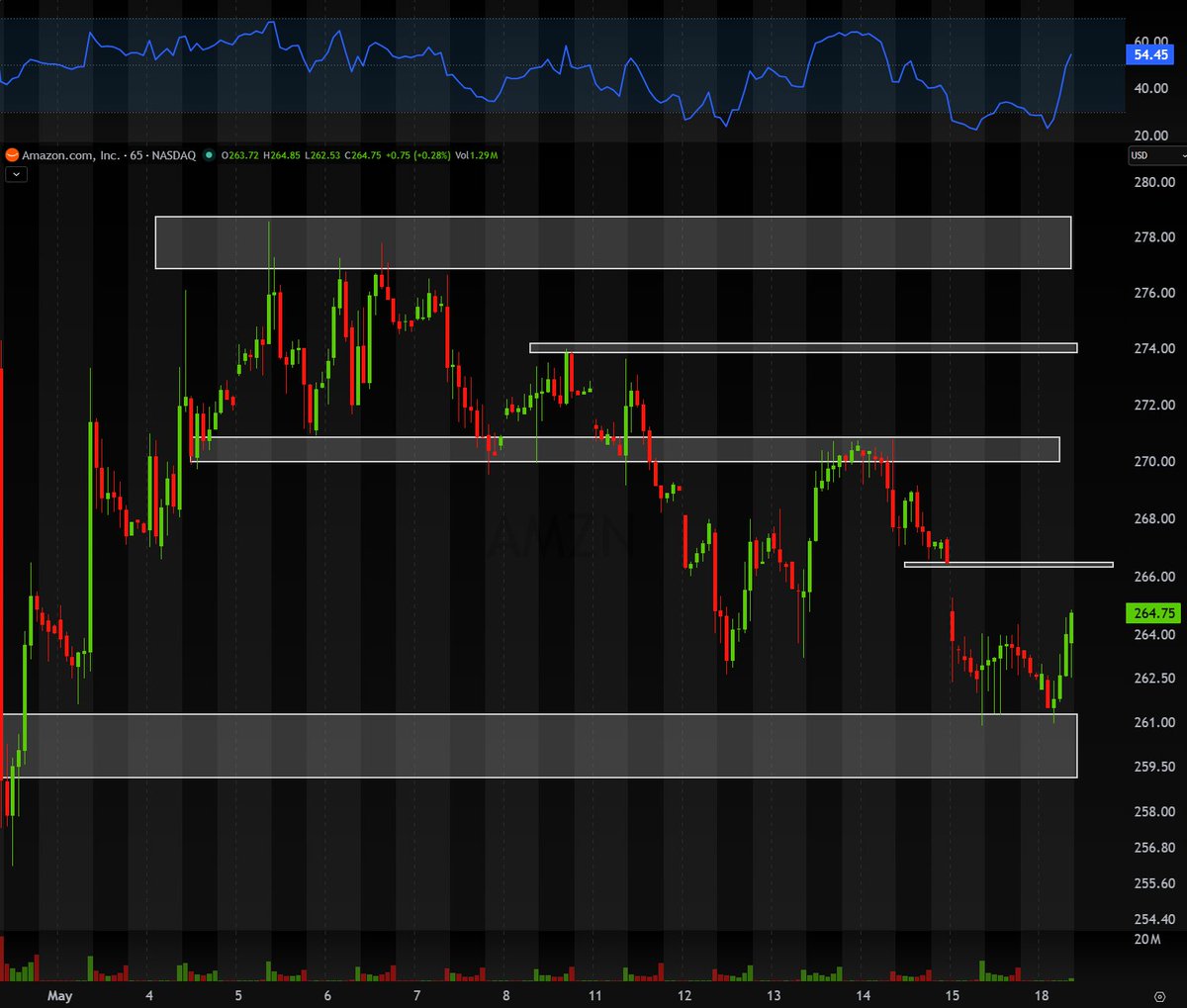The height and width of the screenshot is (1008, 1187).
Task: Click the 272.00 price scale label
Action: click(1154, 405)
